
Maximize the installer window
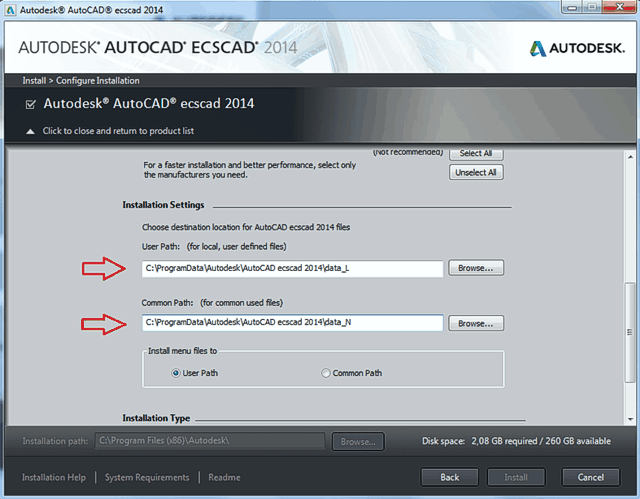pos(592,7)
